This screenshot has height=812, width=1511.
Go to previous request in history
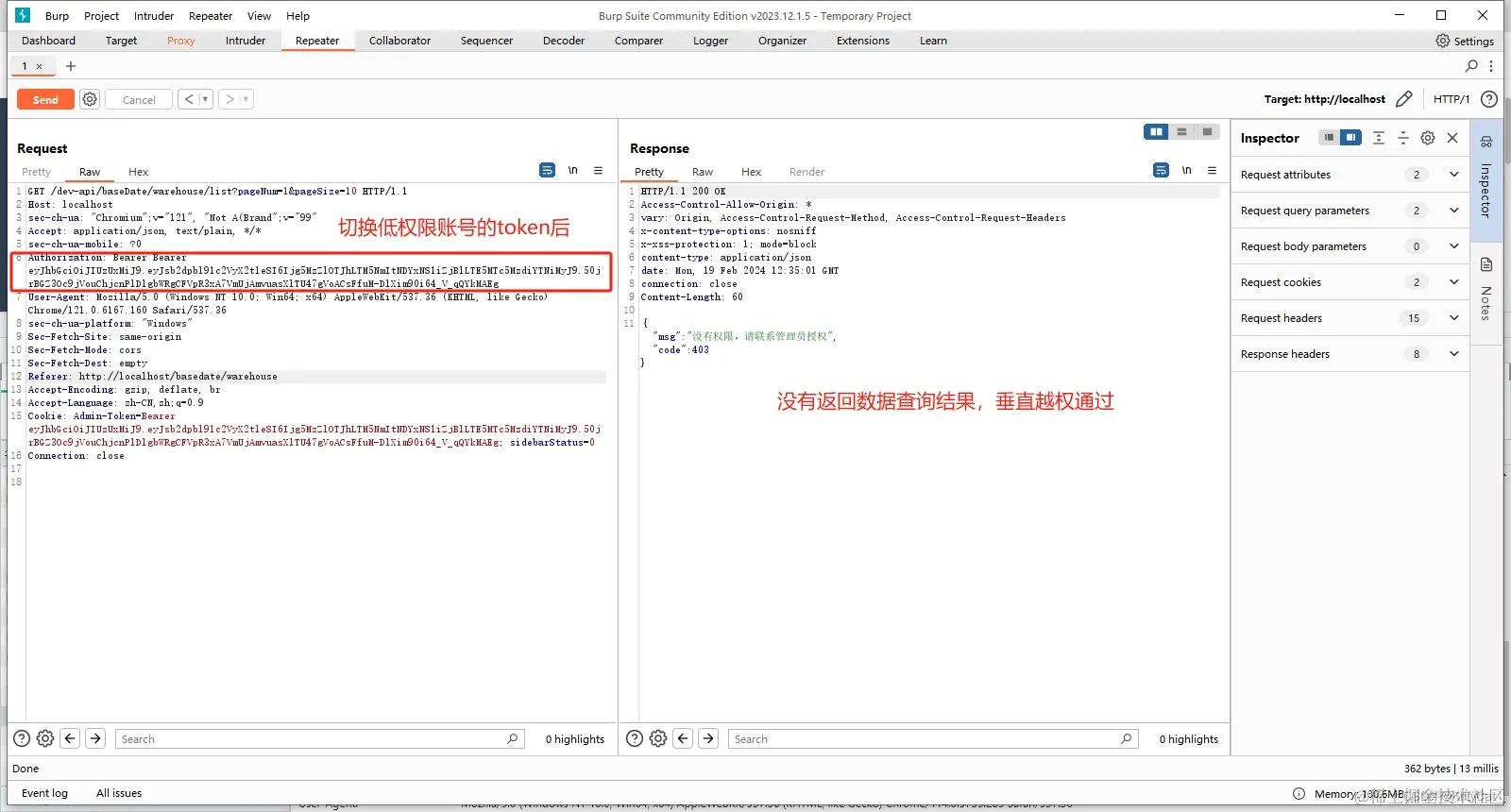189,99
